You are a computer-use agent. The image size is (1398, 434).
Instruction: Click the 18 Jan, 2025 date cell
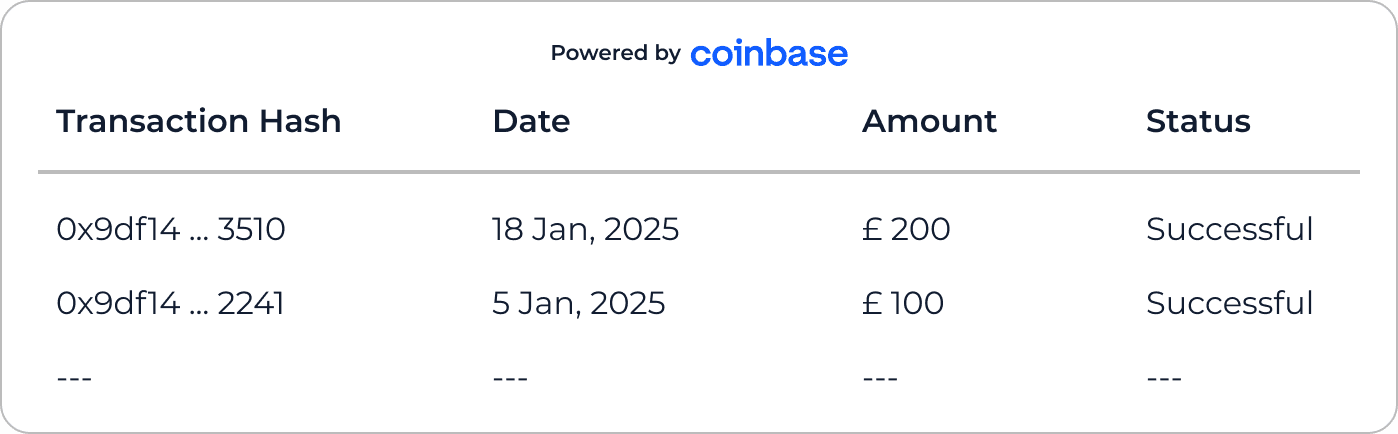586,230
